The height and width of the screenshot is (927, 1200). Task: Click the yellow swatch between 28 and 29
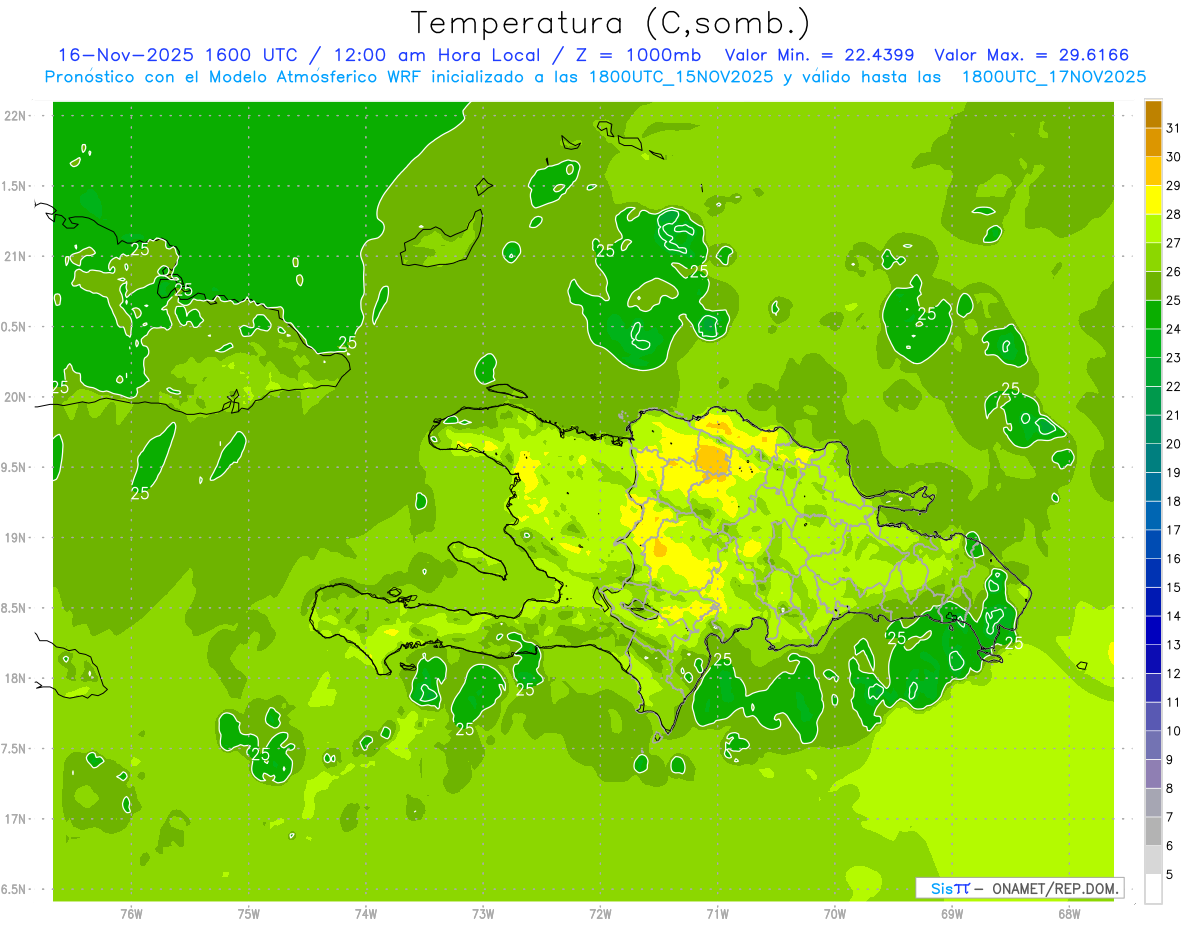point(1153,200)
